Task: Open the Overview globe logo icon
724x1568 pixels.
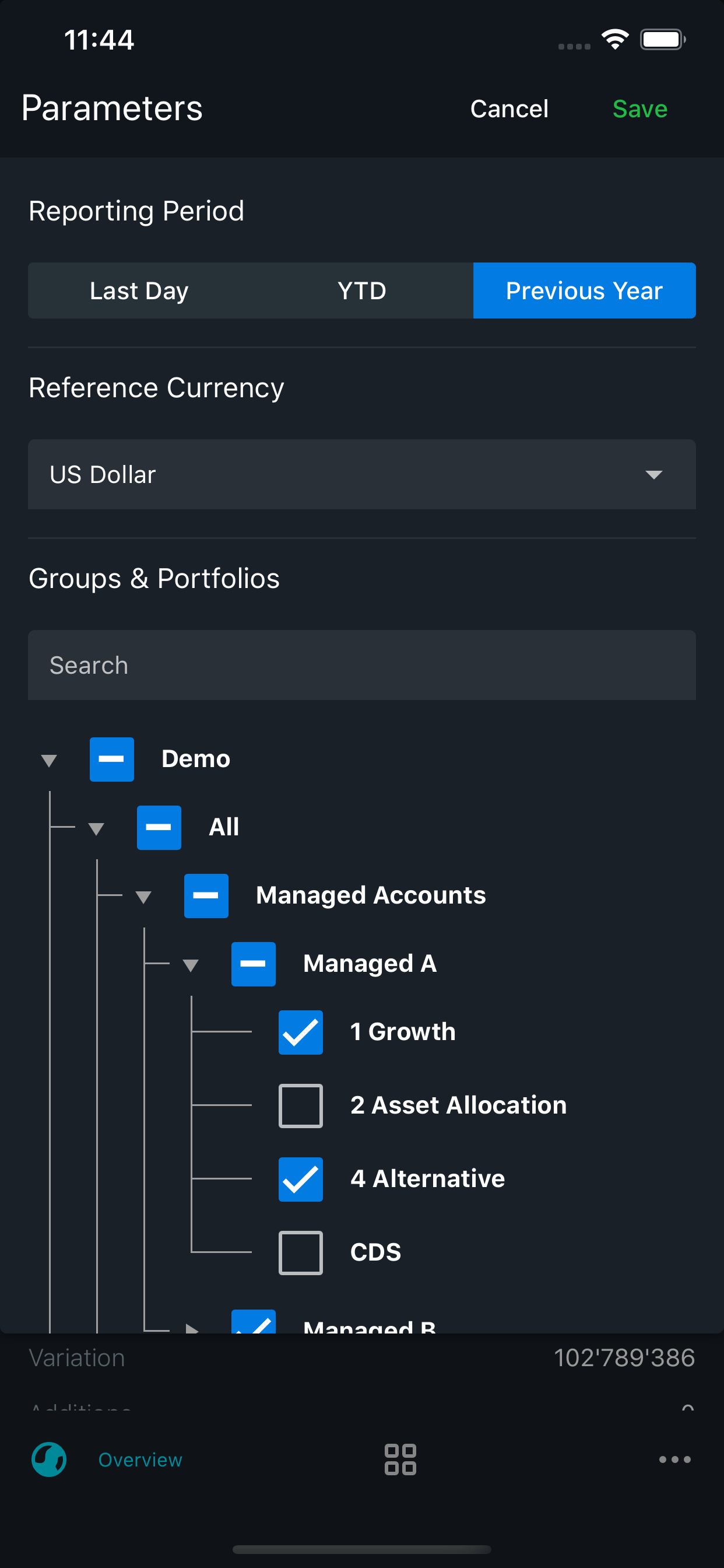Action: tap(48, 1459)
